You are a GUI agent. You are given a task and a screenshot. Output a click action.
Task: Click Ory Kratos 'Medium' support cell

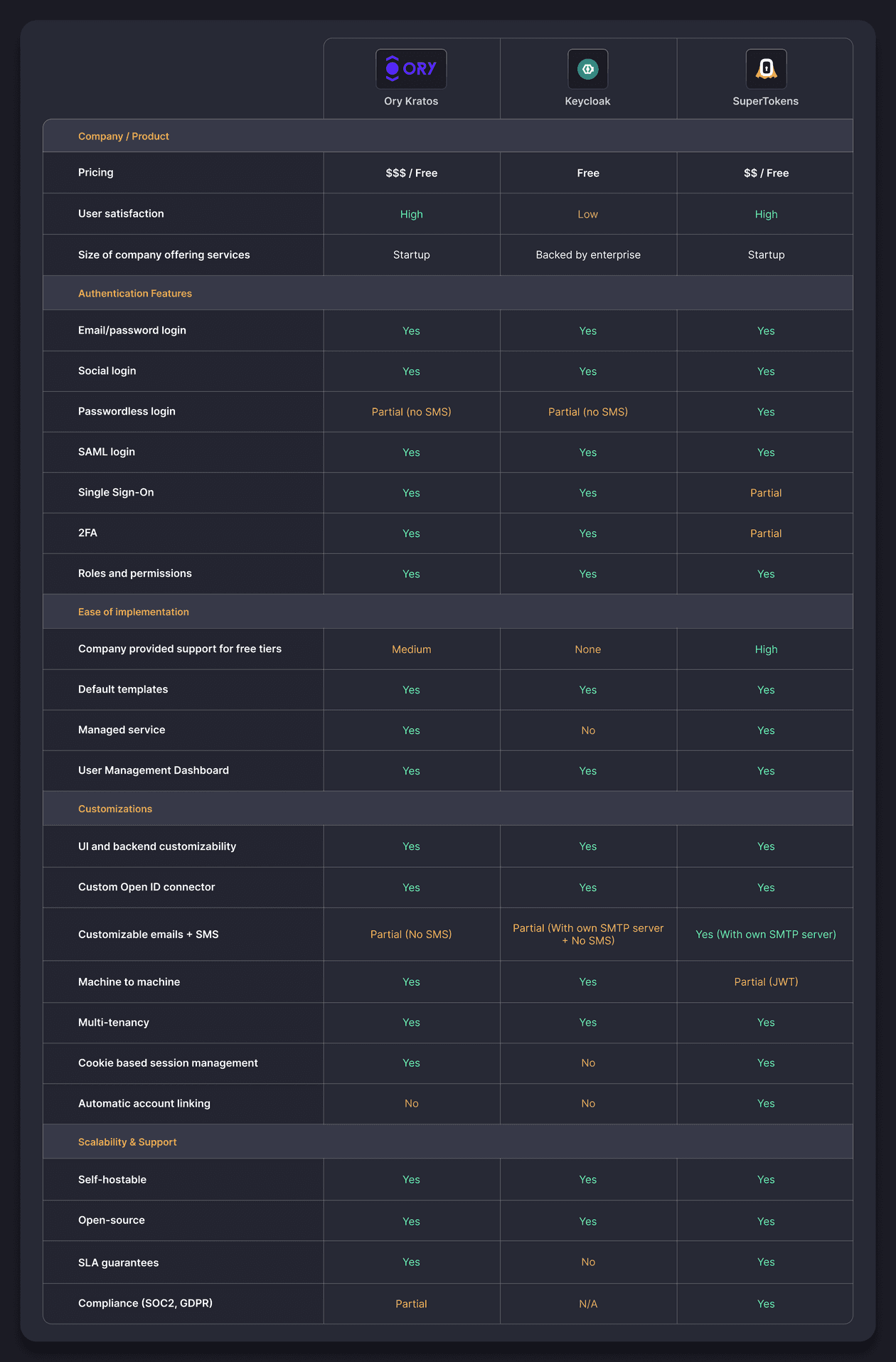412,649
